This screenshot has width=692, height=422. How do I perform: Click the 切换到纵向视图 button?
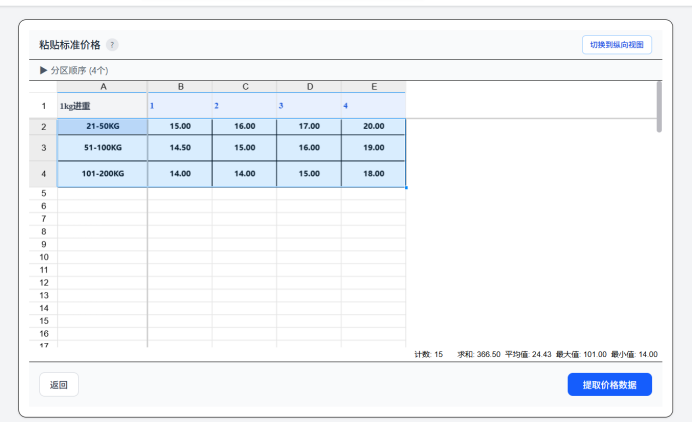coord(617,45)
